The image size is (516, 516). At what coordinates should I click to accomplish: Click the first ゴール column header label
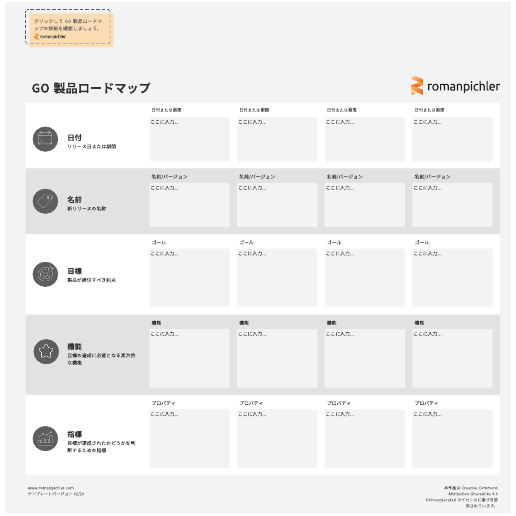(159, 242)
